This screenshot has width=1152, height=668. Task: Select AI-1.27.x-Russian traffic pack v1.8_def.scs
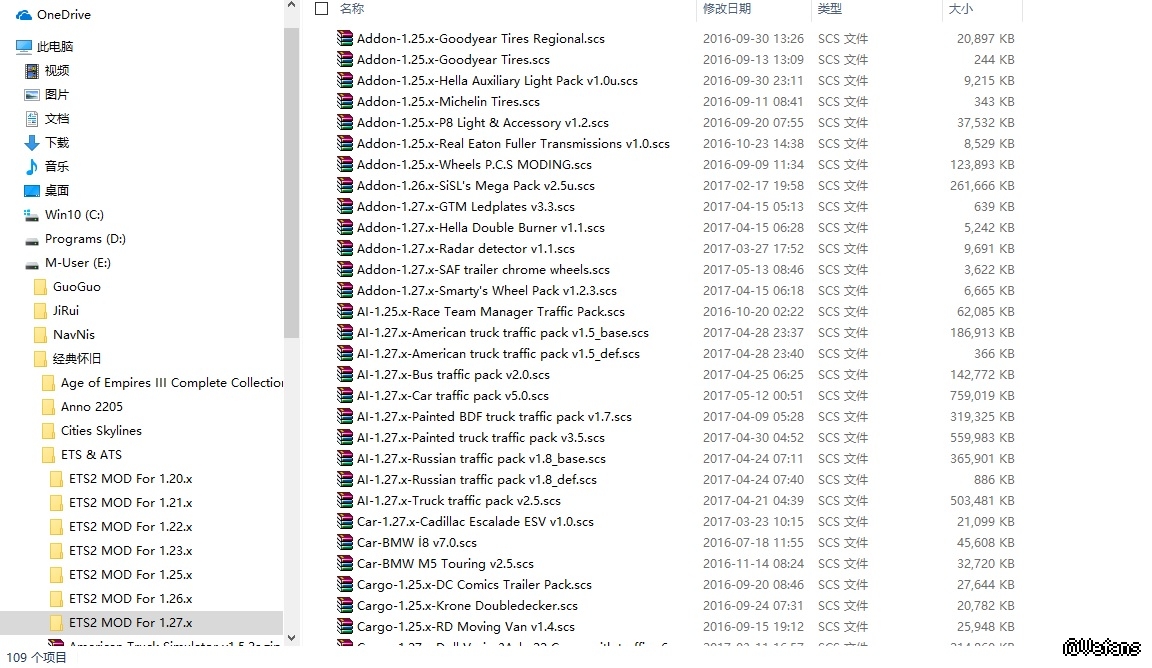(x=477, y=480)
